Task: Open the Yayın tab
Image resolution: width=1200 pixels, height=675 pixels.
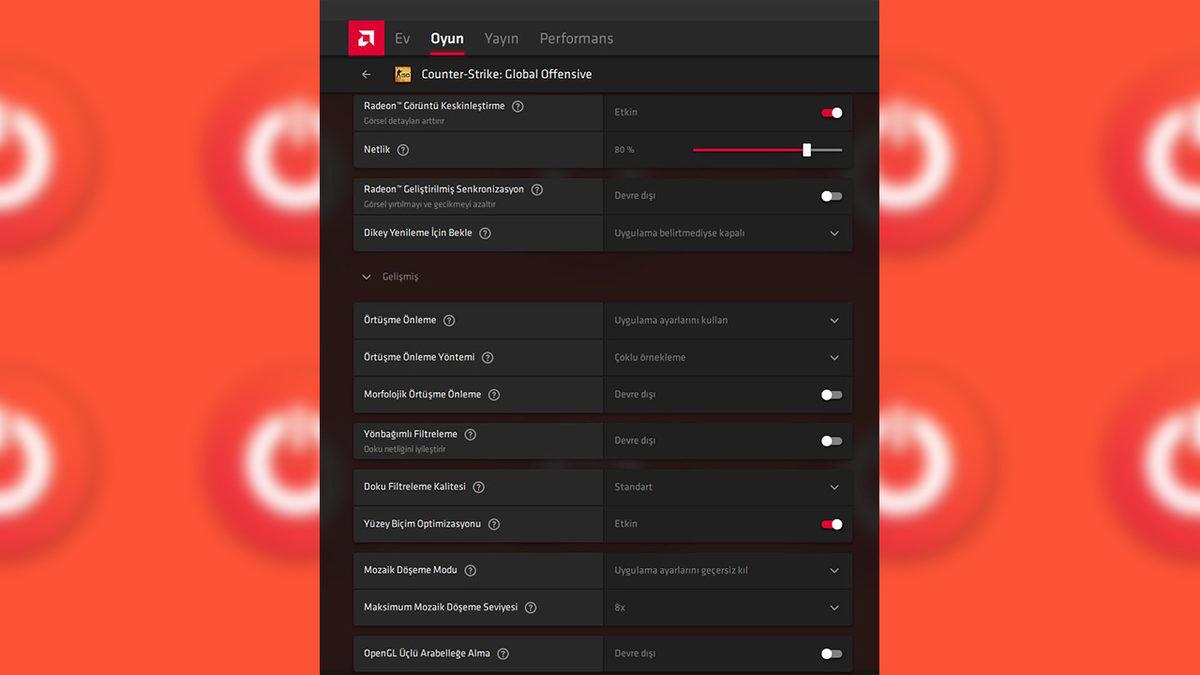Action: tap(501, 38)
